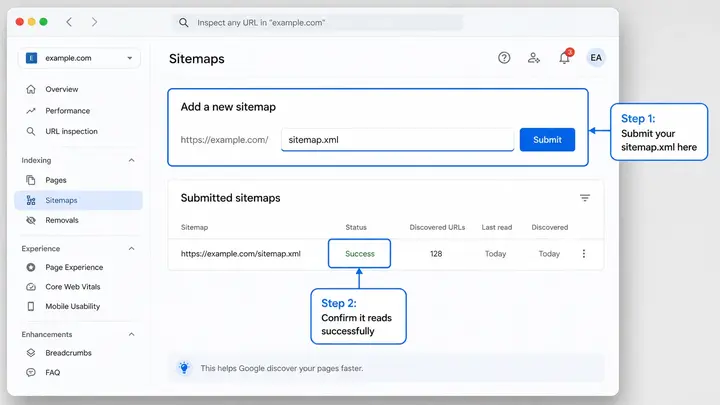Image resolution: width=720 pixels, height=405 pixels.
Task: Click the Sitemap column header
Action: tap(194, 227)
